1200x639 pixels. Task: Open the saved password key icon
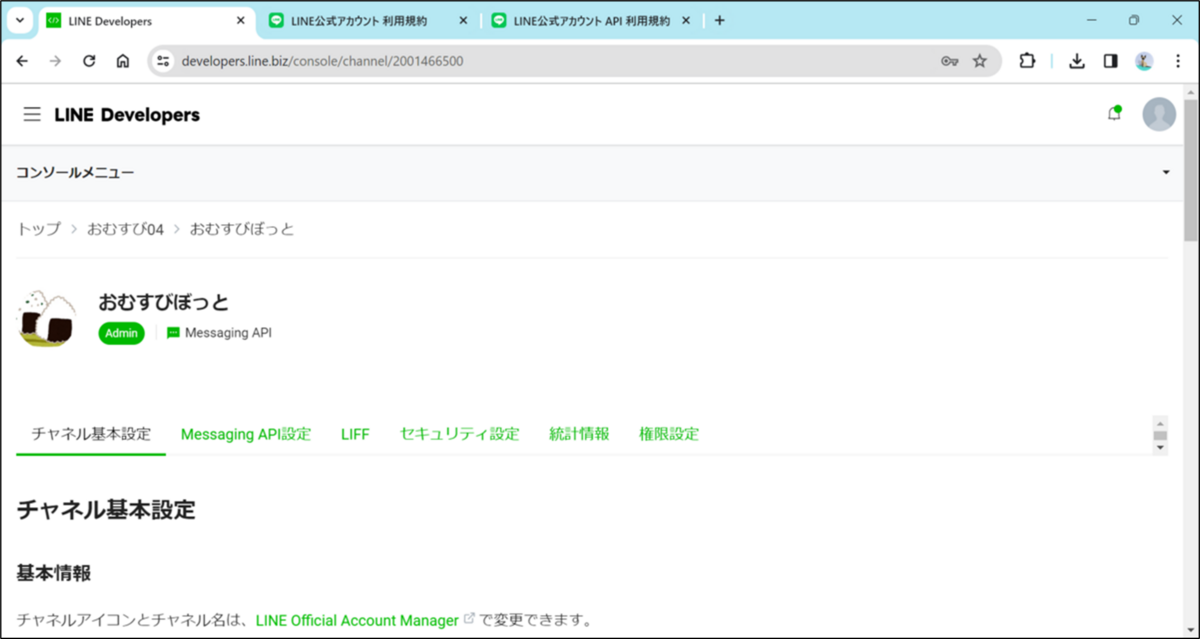950,61
